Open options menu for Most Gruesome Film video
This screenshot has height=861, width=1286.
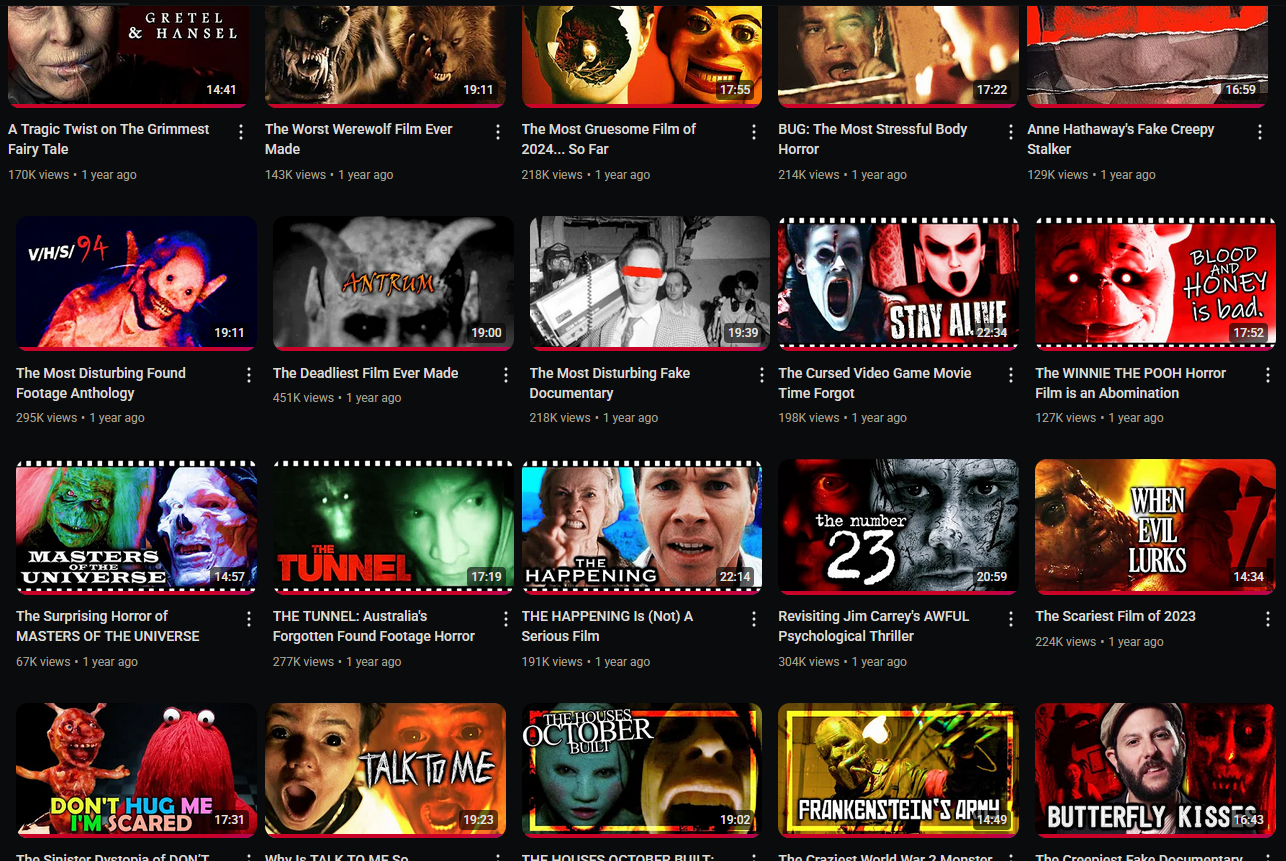755,132
